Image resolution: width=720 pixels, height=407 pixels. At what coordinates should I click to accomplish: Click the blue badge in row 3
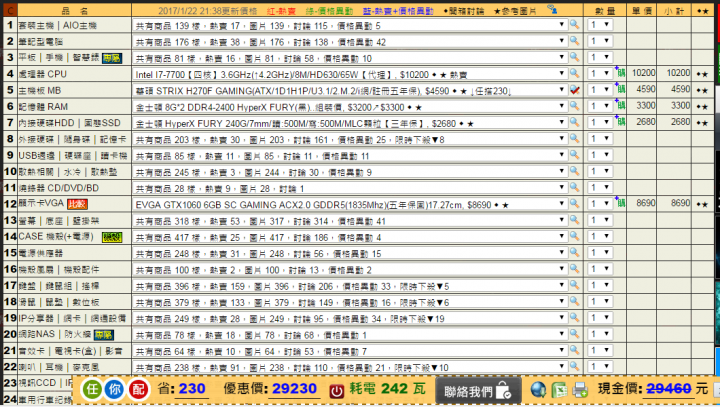[112, 58]
